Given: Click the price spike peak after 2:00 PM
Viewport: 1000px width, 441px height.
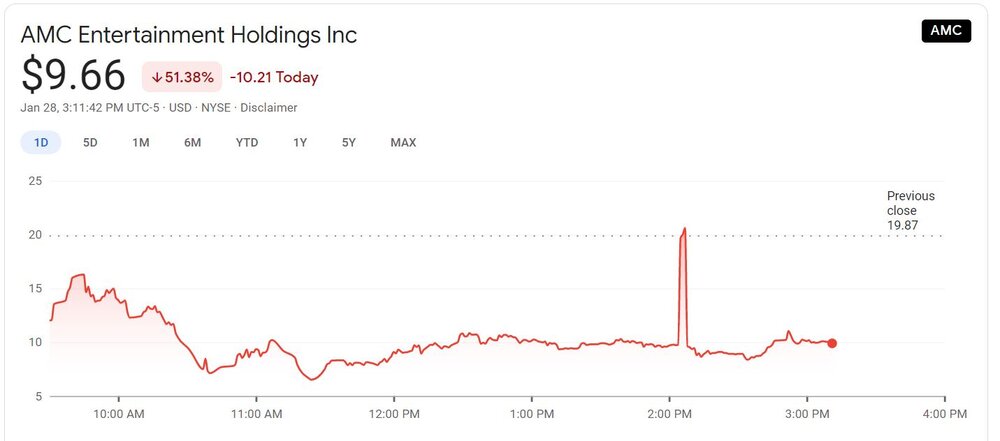Looking at the screenshot, I should [684, 229].
